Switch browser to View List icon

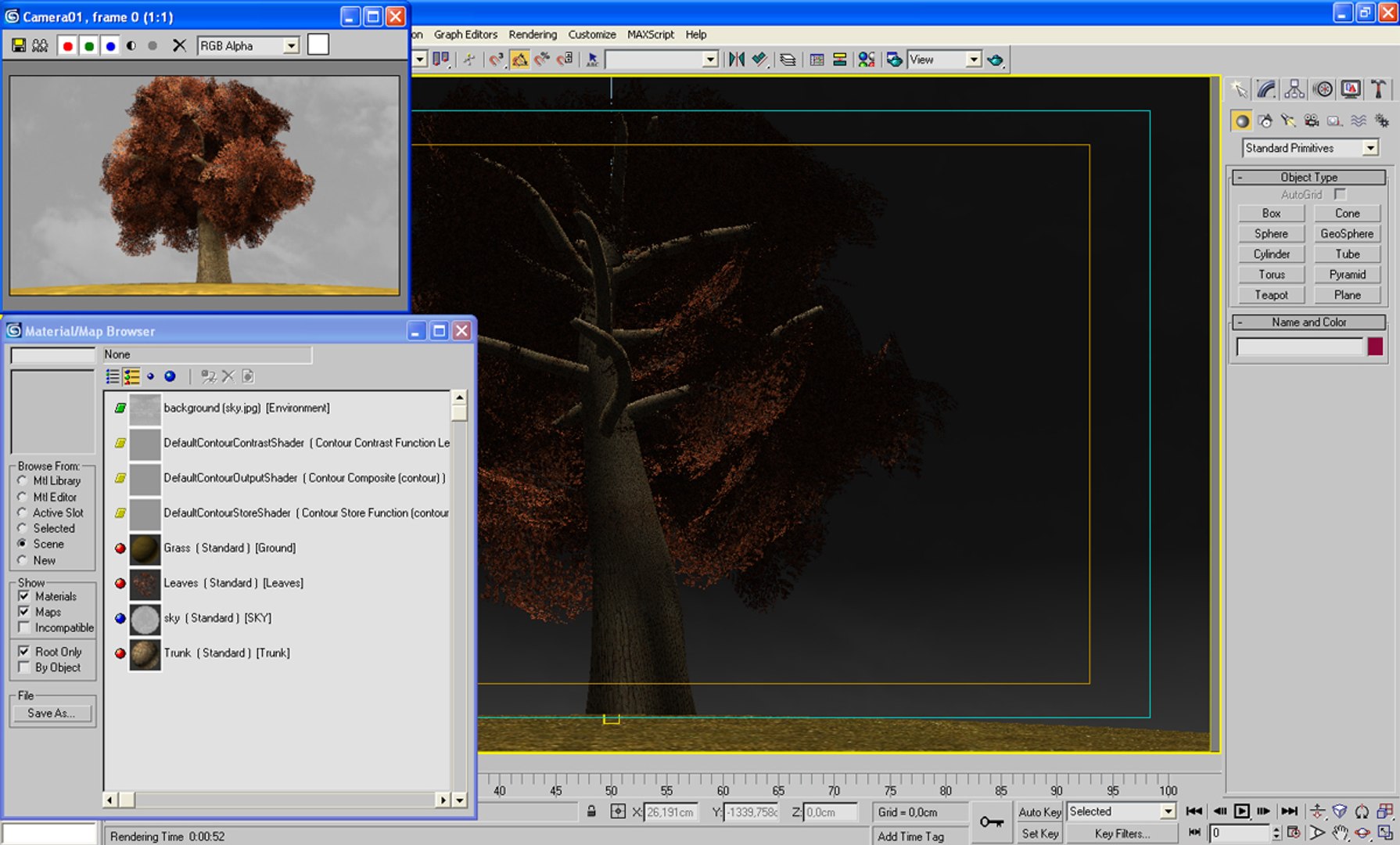113,377
